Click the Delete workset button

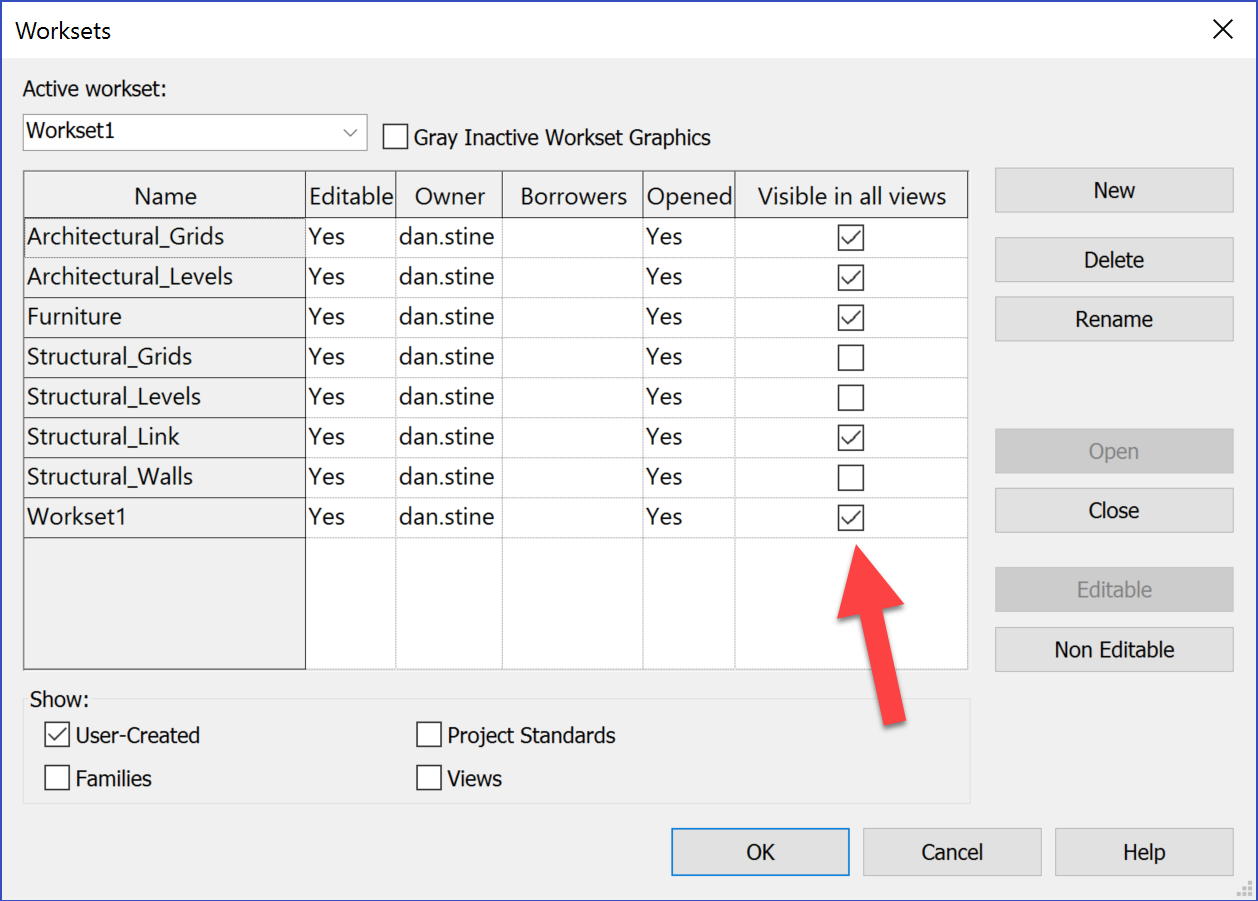(x=1113, y=259)
